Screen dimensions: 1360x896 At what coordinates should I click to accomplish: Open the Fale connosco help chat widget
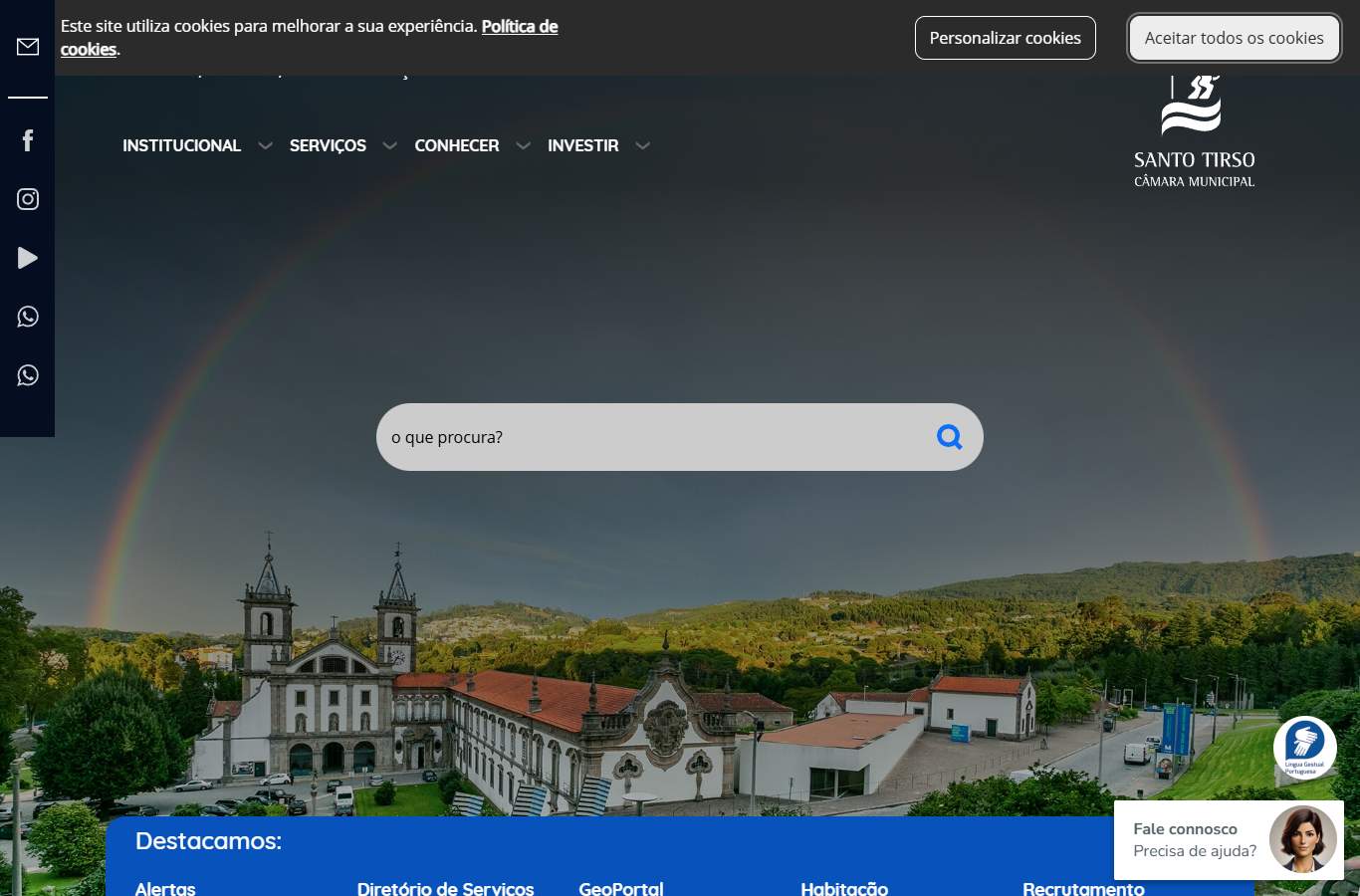click(x=1229, y=840)
